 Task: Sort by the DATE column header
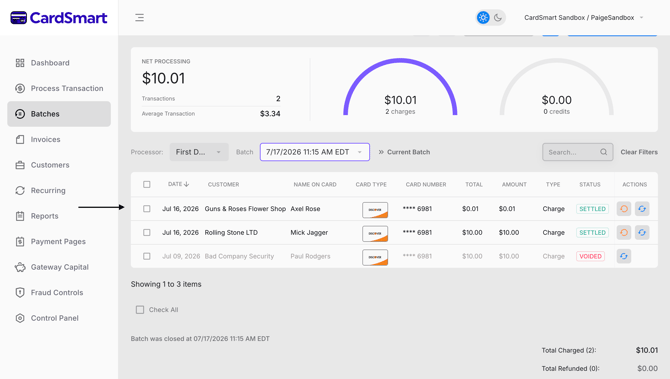click(x=179, y=184)
